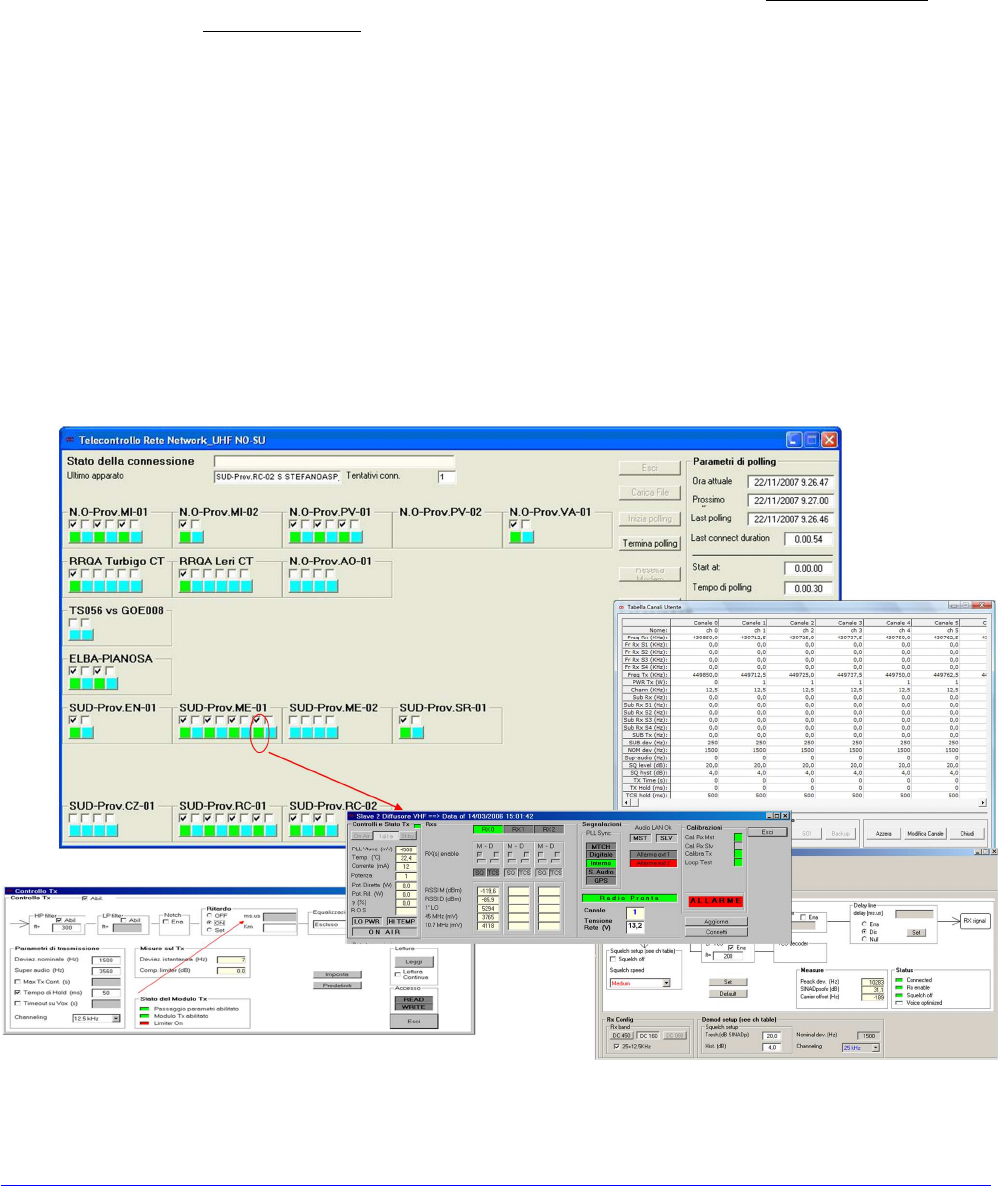This screenshot has height=1186, width=998.
Task: Click Leggi button in Controllo Tx
Action: click(x=414, y=962)
